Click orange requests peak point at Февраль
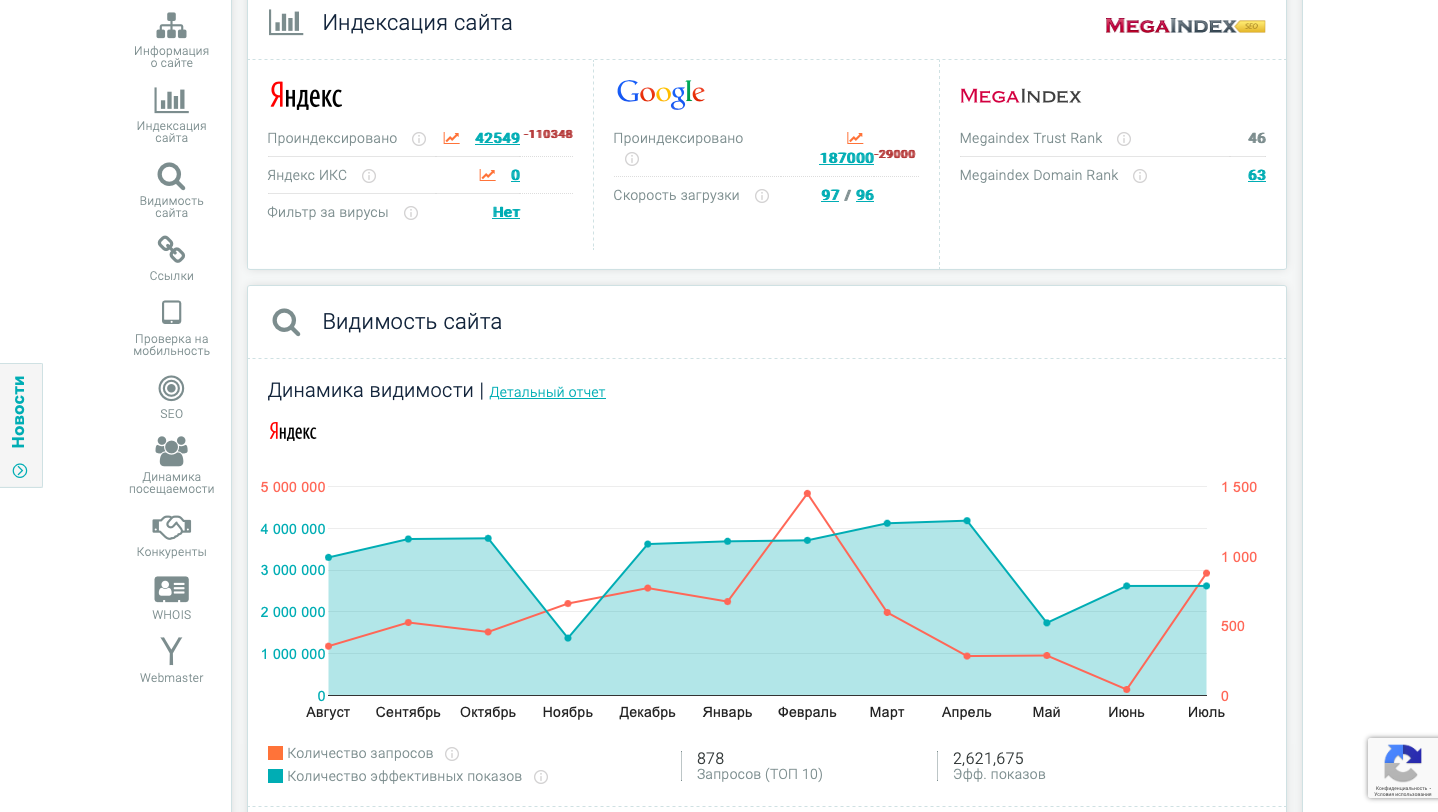 [807, 494]
